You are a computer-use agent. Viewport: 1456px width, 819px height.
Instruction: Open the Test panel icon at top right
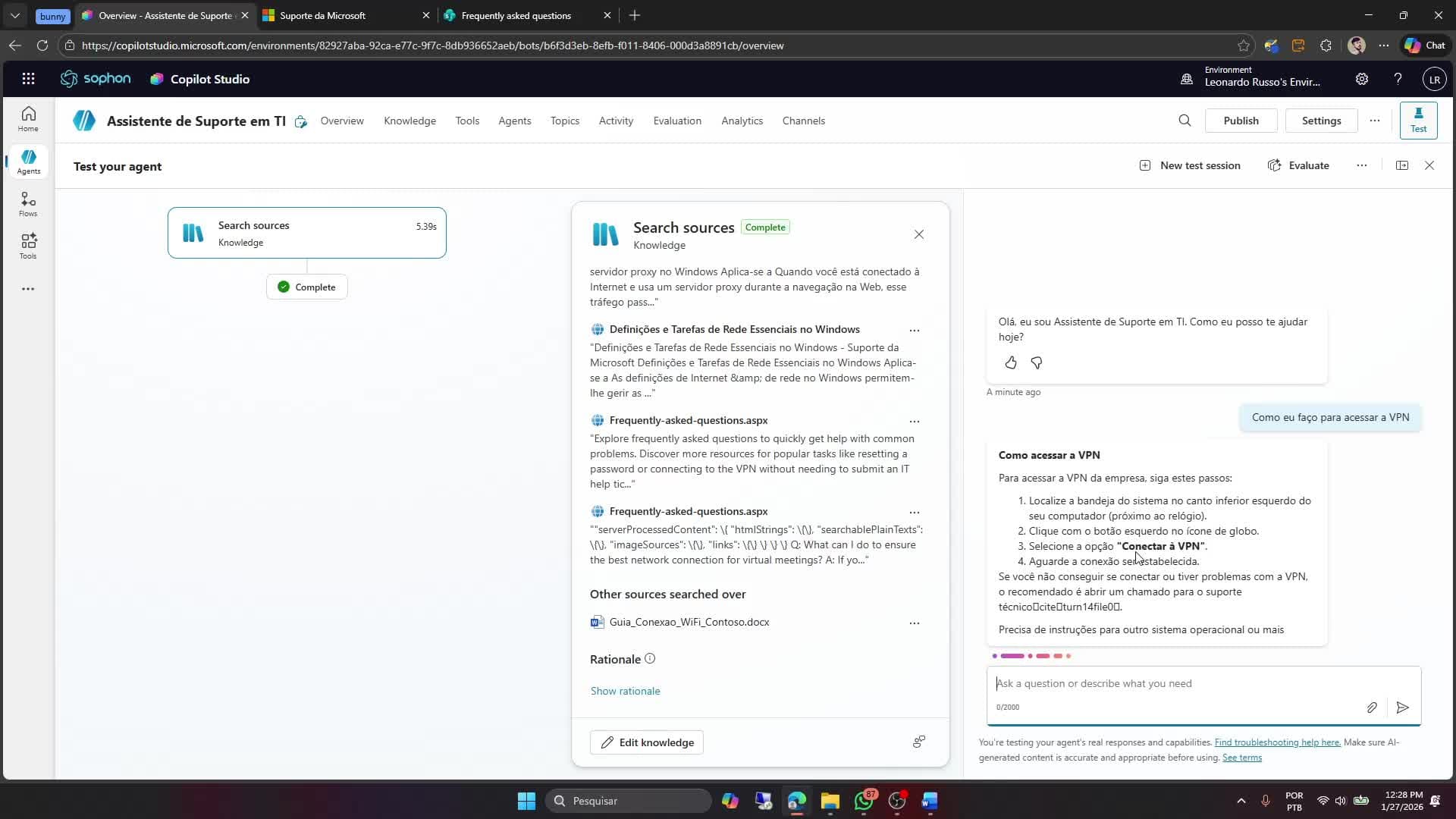[1417, 120]
